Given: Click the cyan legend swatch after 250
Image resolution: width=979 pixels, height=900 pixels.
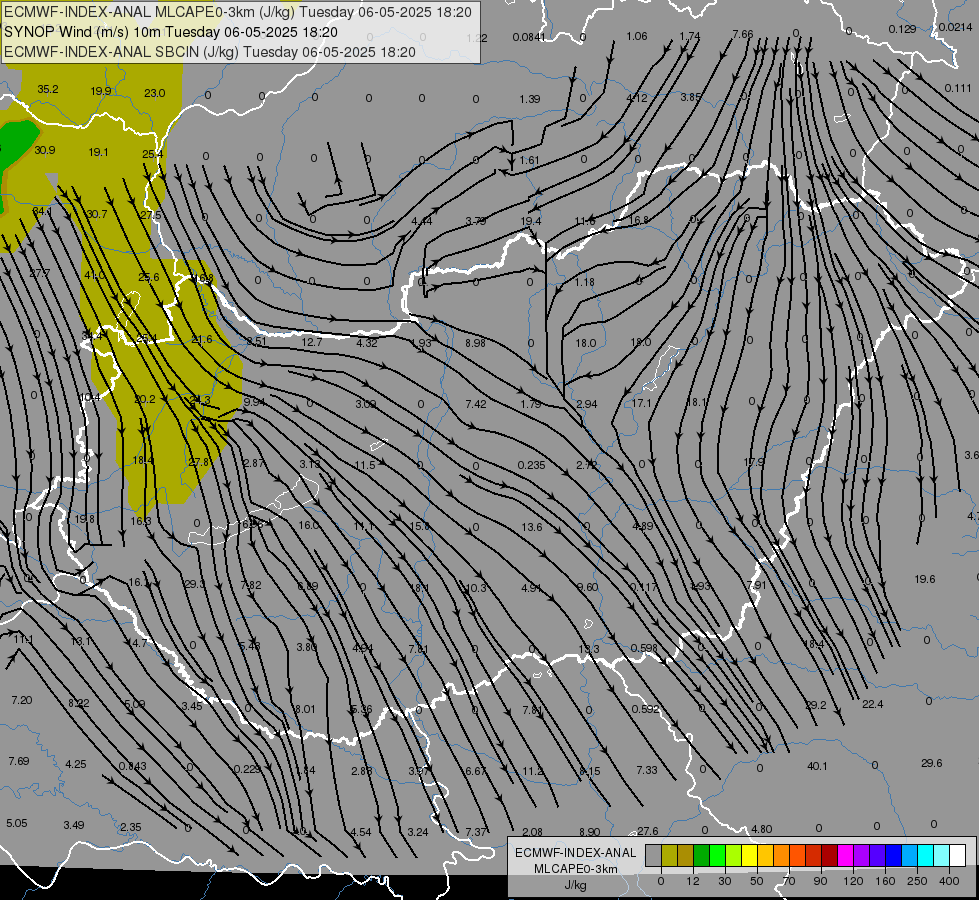Looking at the screenshot, I should pos(925,856).
